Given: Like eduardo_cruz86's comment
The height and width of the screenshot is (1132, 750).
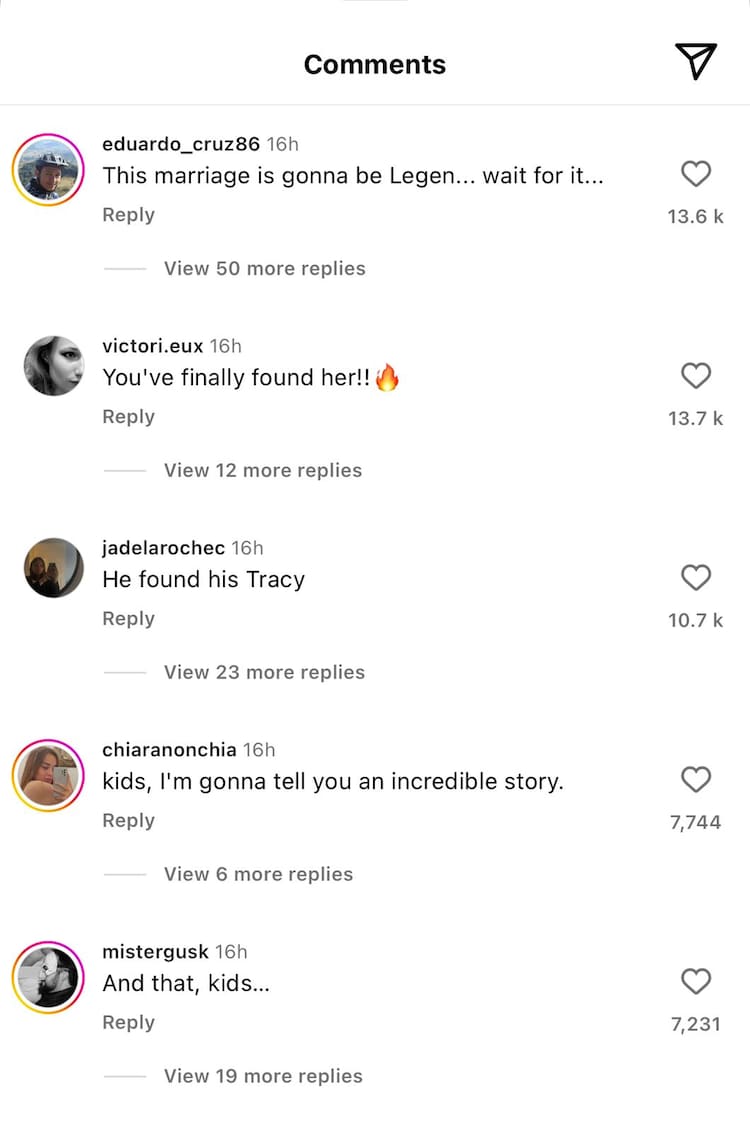Looking at the screenshot, I should click(x=696, y=174).
